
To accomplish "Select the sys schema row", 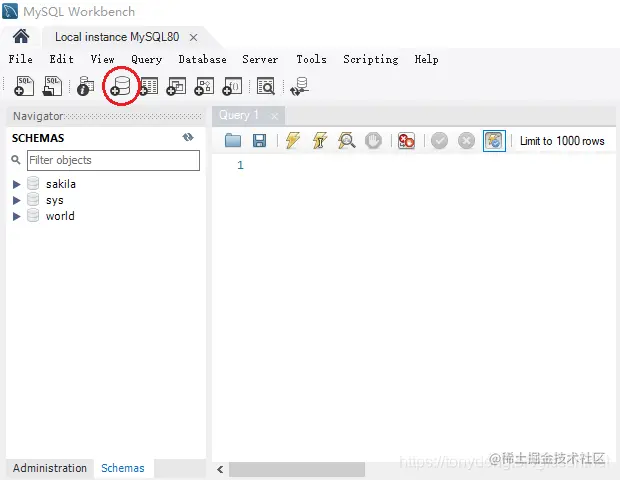I will tap(55, 200).
